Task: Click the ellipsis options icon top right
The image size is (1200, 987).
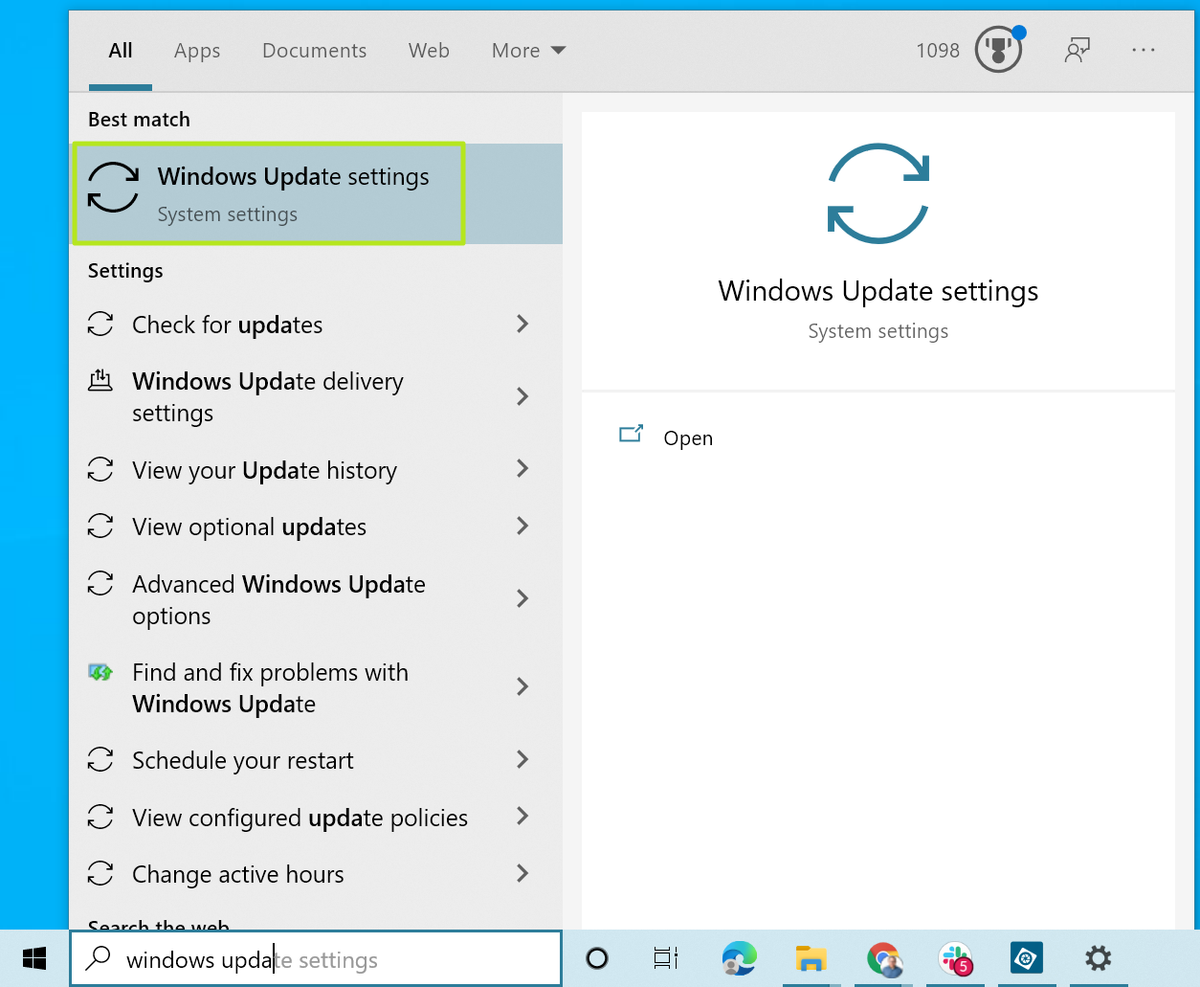Action: click(1143, 50)
